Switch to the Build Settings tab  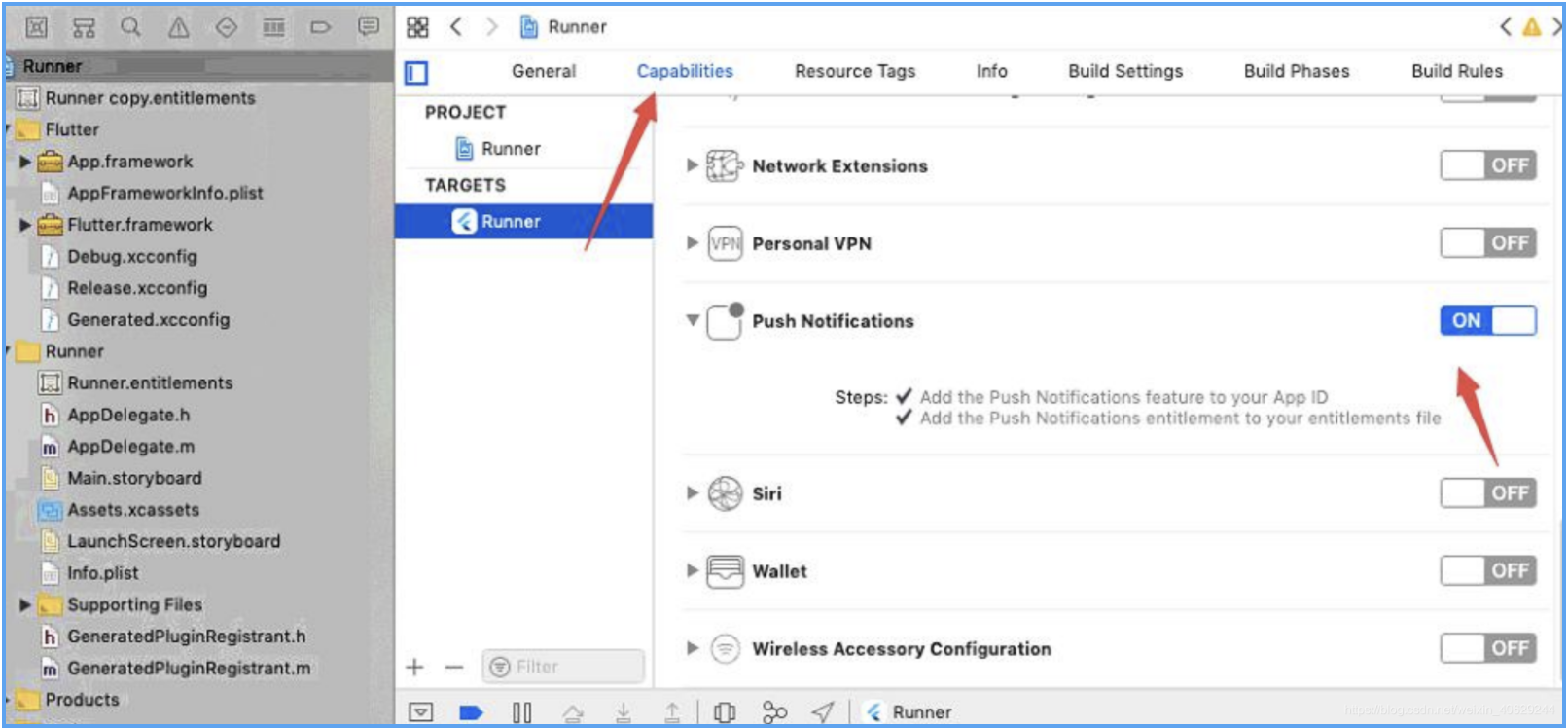[1125, 71]
